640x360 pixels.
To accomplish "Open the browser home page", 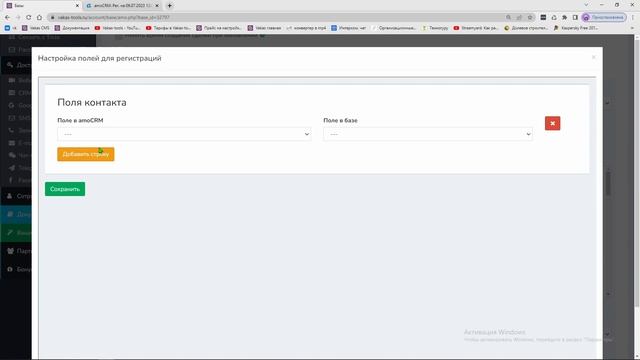I will coord(40,17).
